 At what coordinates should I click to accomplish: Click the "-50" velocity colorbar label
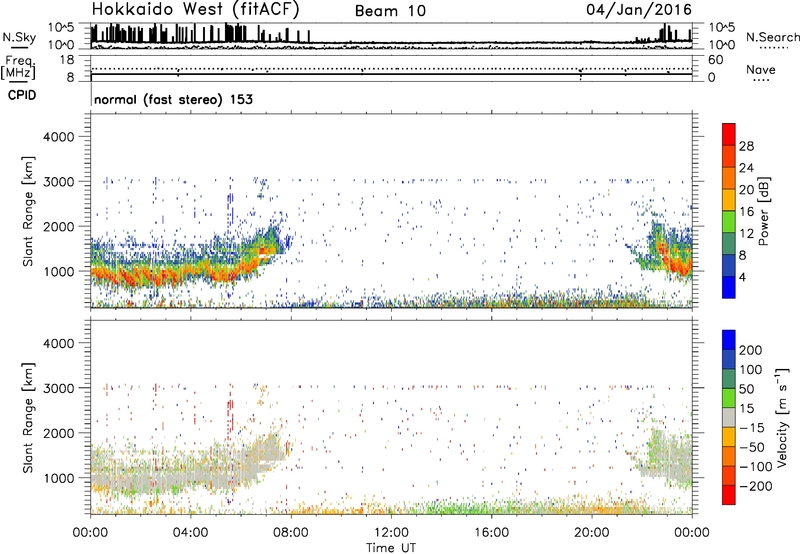tap(752, 447)
